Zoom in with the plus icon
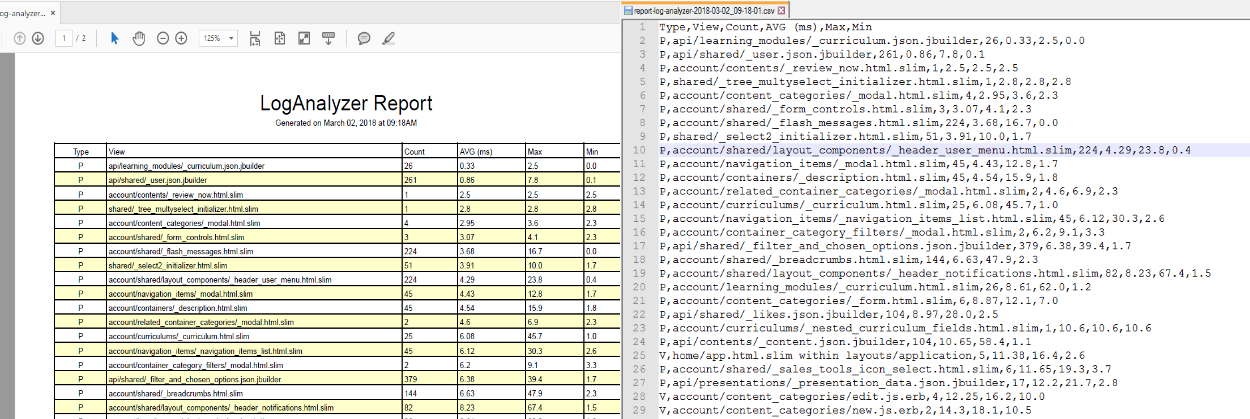Viewport: 1250px width, 419px height. [181, 38]
